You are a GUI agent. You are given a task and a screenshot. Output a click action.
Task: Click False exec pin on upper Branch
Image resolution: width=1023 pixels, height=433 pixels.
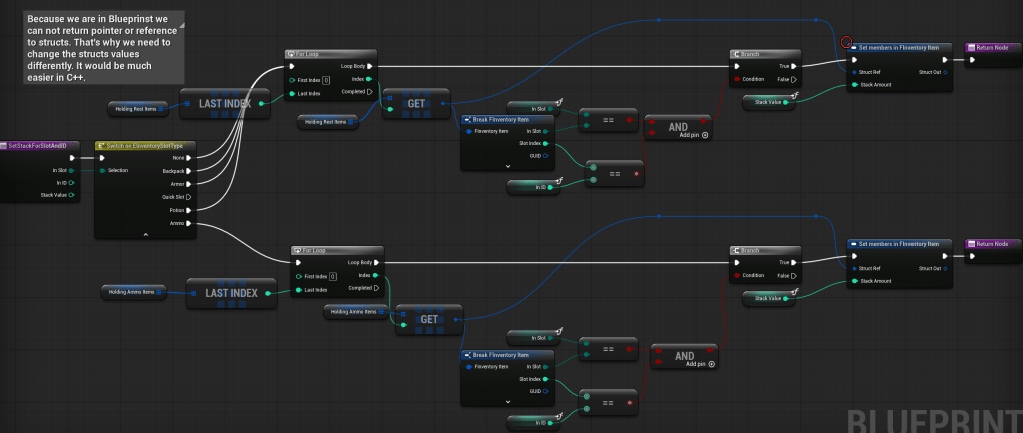coord(794,79)
